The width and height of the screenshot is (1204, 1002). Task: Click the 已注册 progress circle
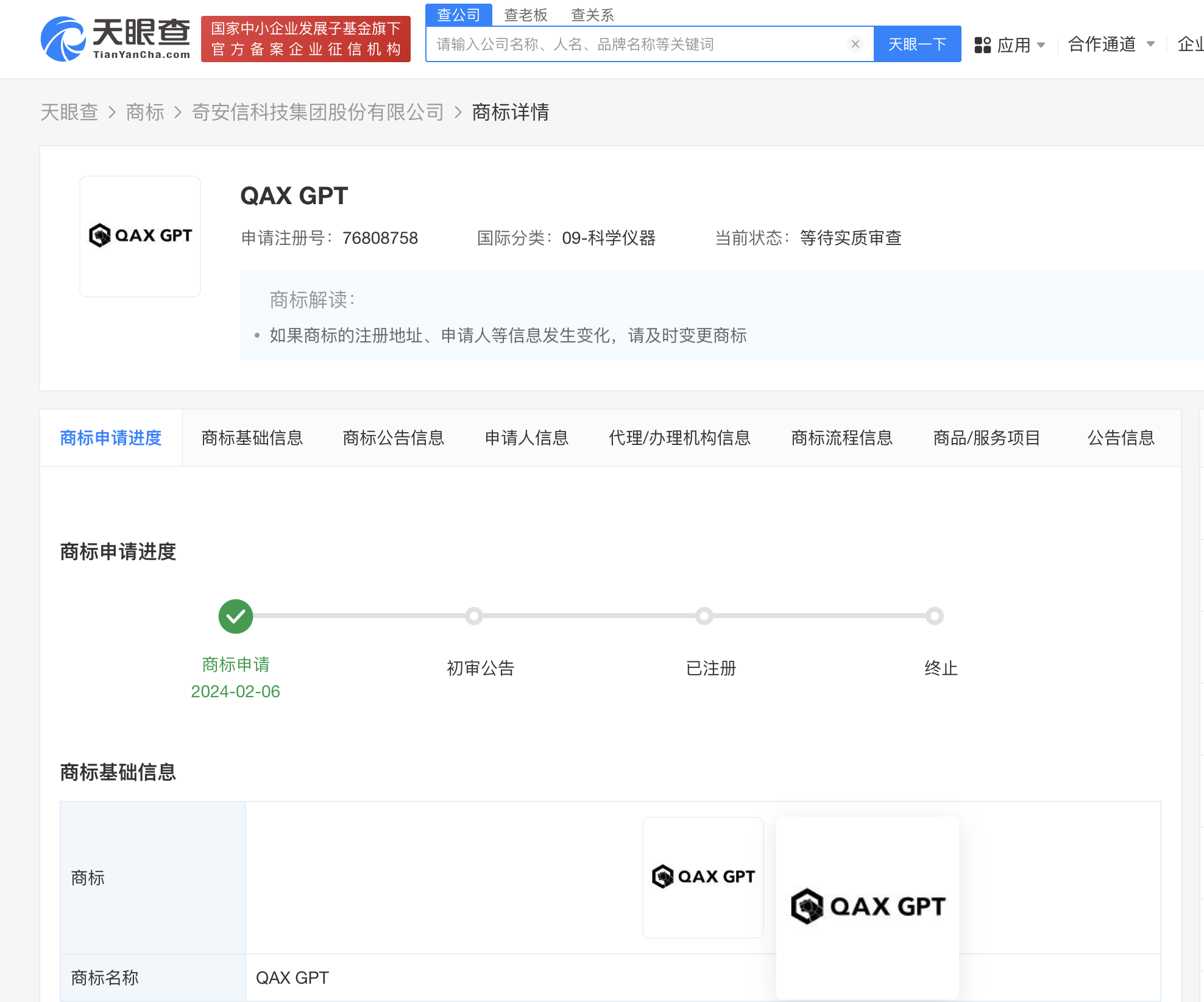pyautogui.click(x=704, y=616)
